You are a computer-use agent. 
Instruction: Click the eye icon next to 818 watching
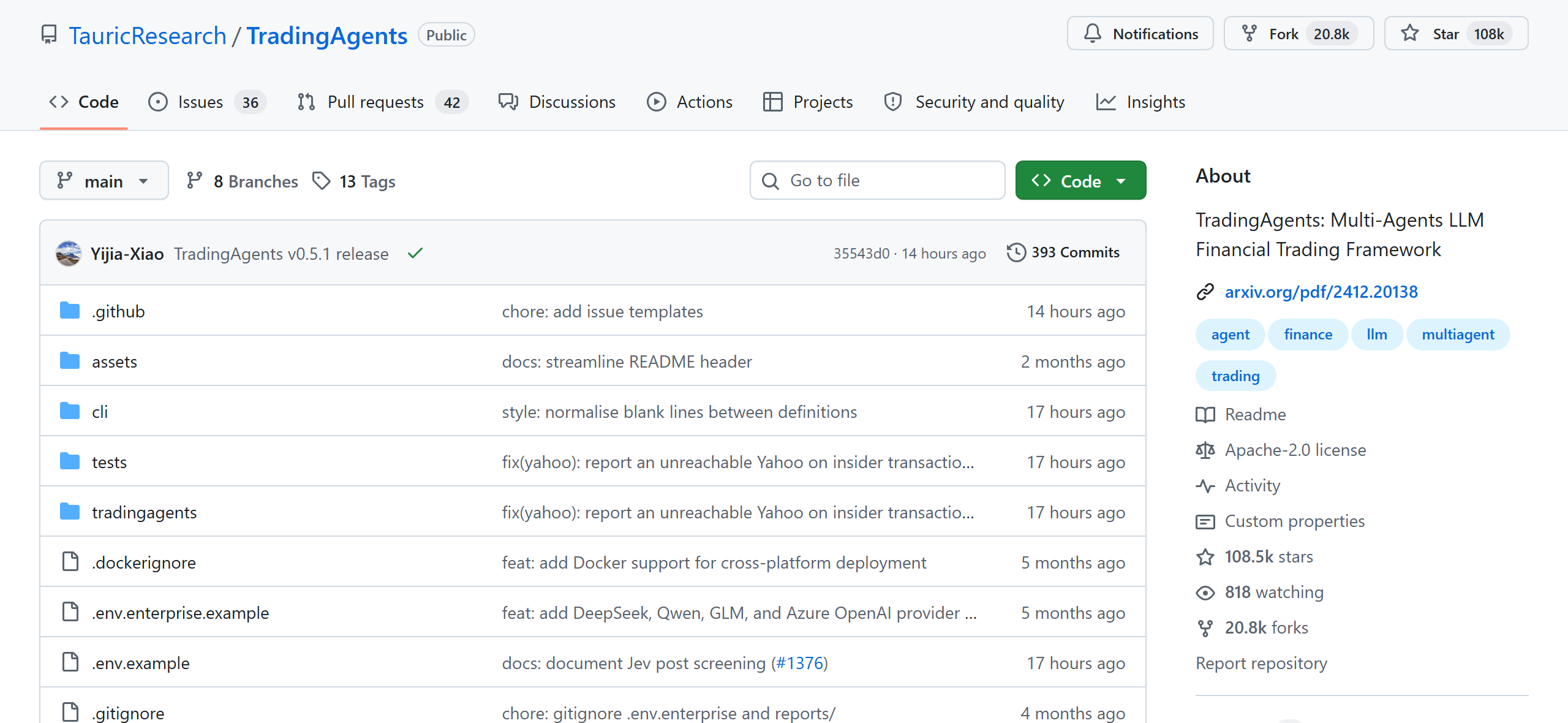click(x=1205, y=592)
